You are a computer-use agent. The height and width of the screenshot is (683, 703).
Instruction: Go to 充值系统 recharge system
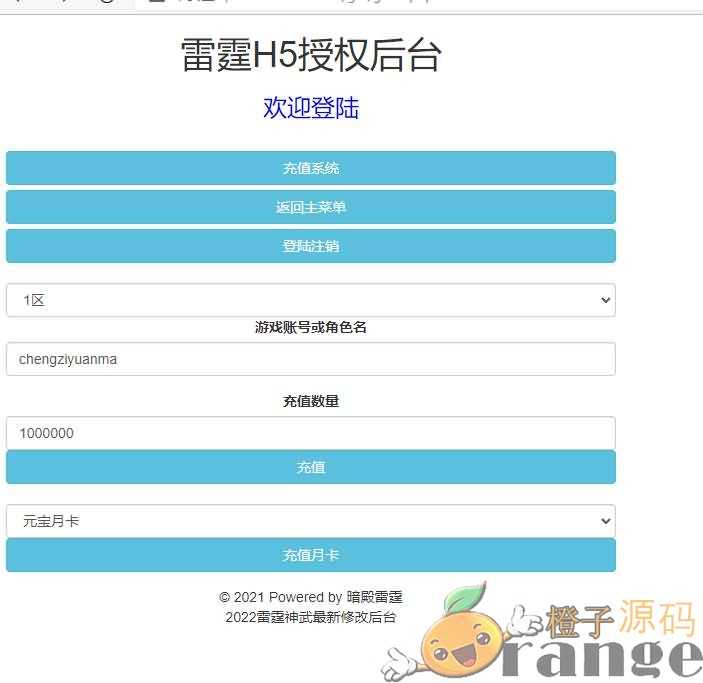tap(310, 168)
